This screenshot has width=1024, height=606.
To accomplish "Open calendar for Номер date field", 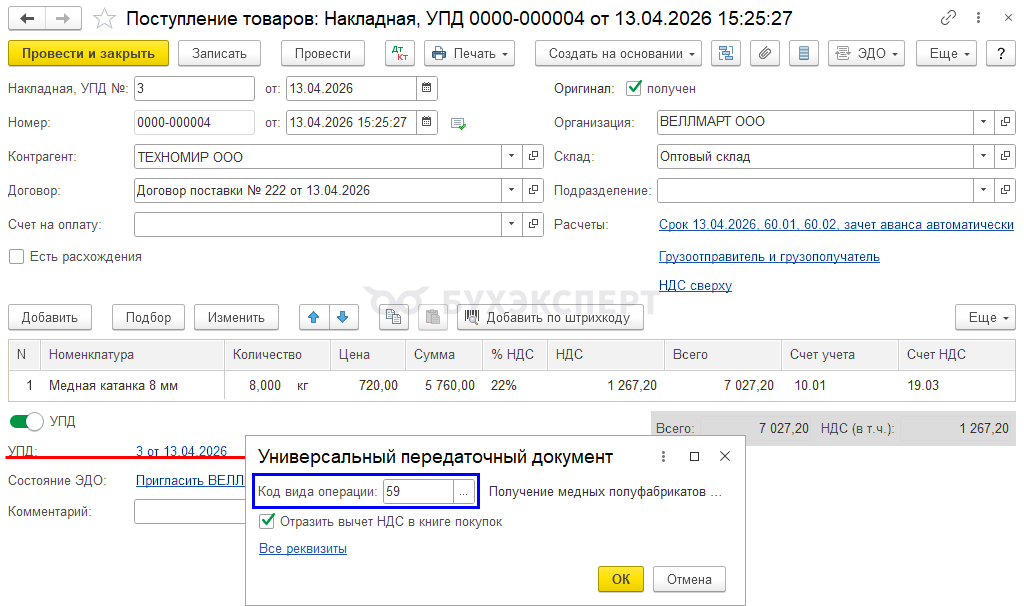I will point(426,122).
